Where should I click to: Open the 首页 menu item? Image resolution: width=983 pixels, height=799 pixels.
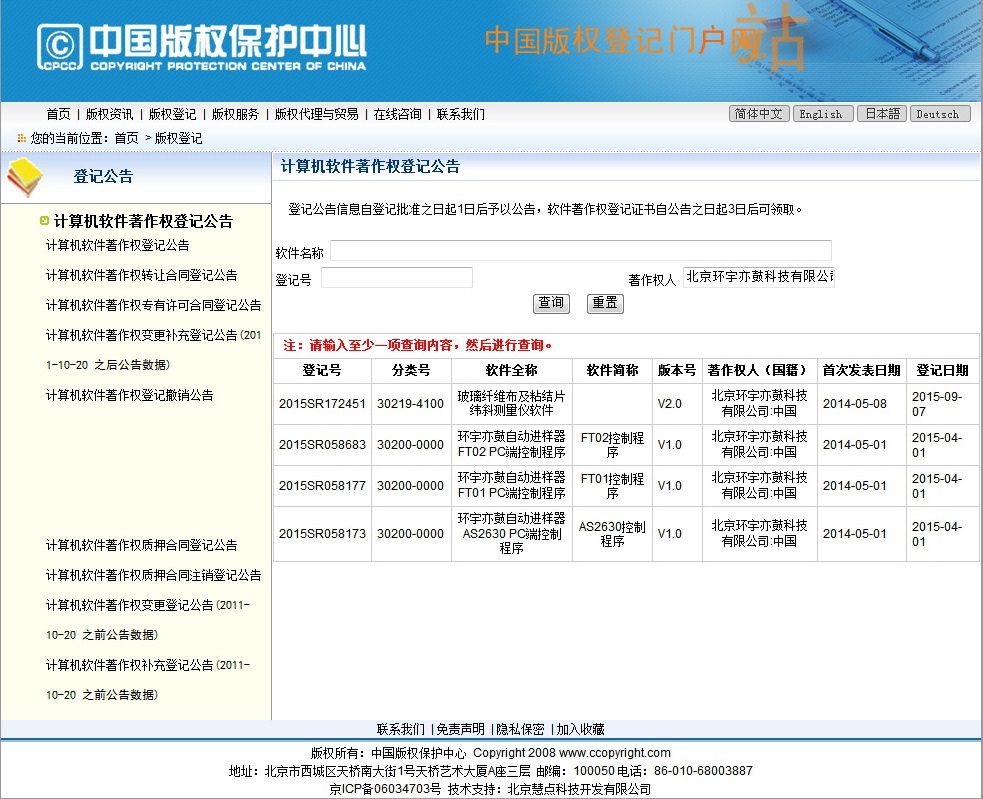(58, 114)
